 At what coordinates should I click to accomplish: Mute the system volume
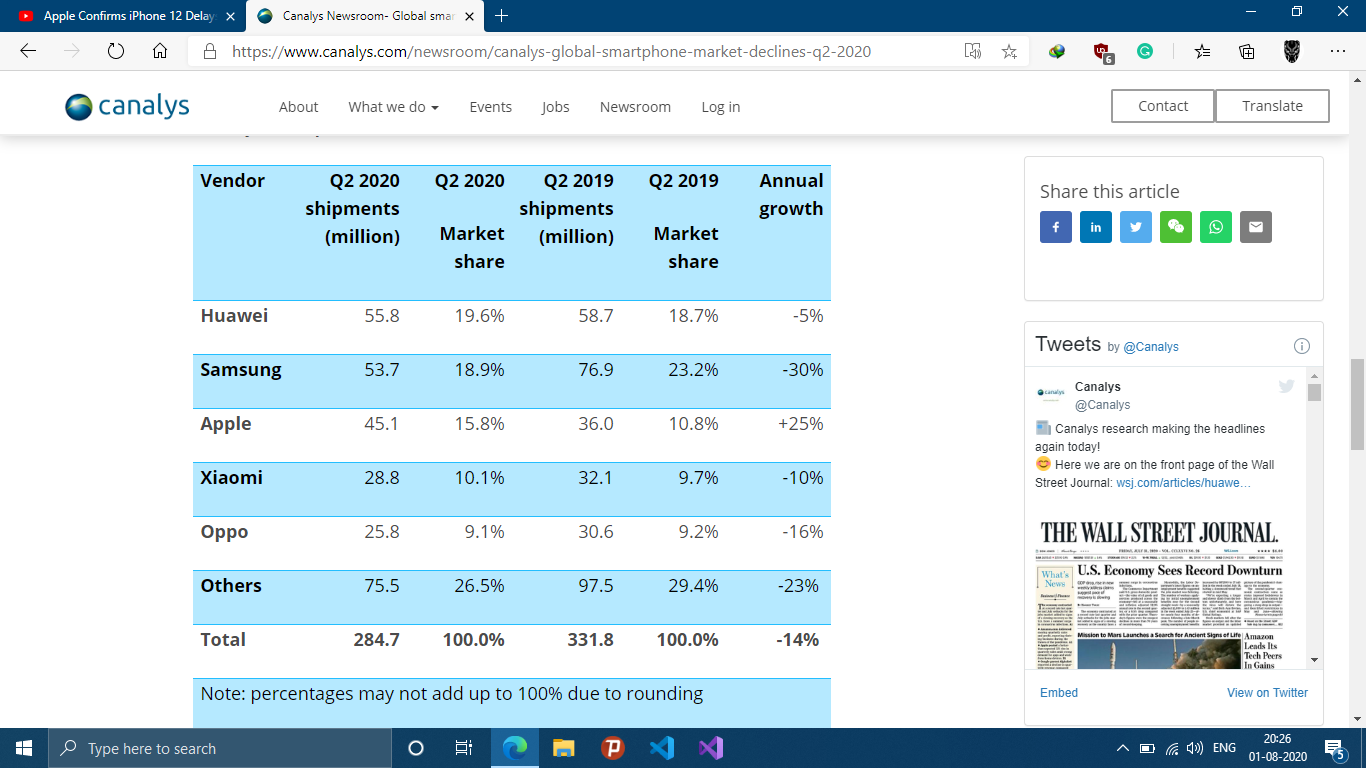(1196, 748)
